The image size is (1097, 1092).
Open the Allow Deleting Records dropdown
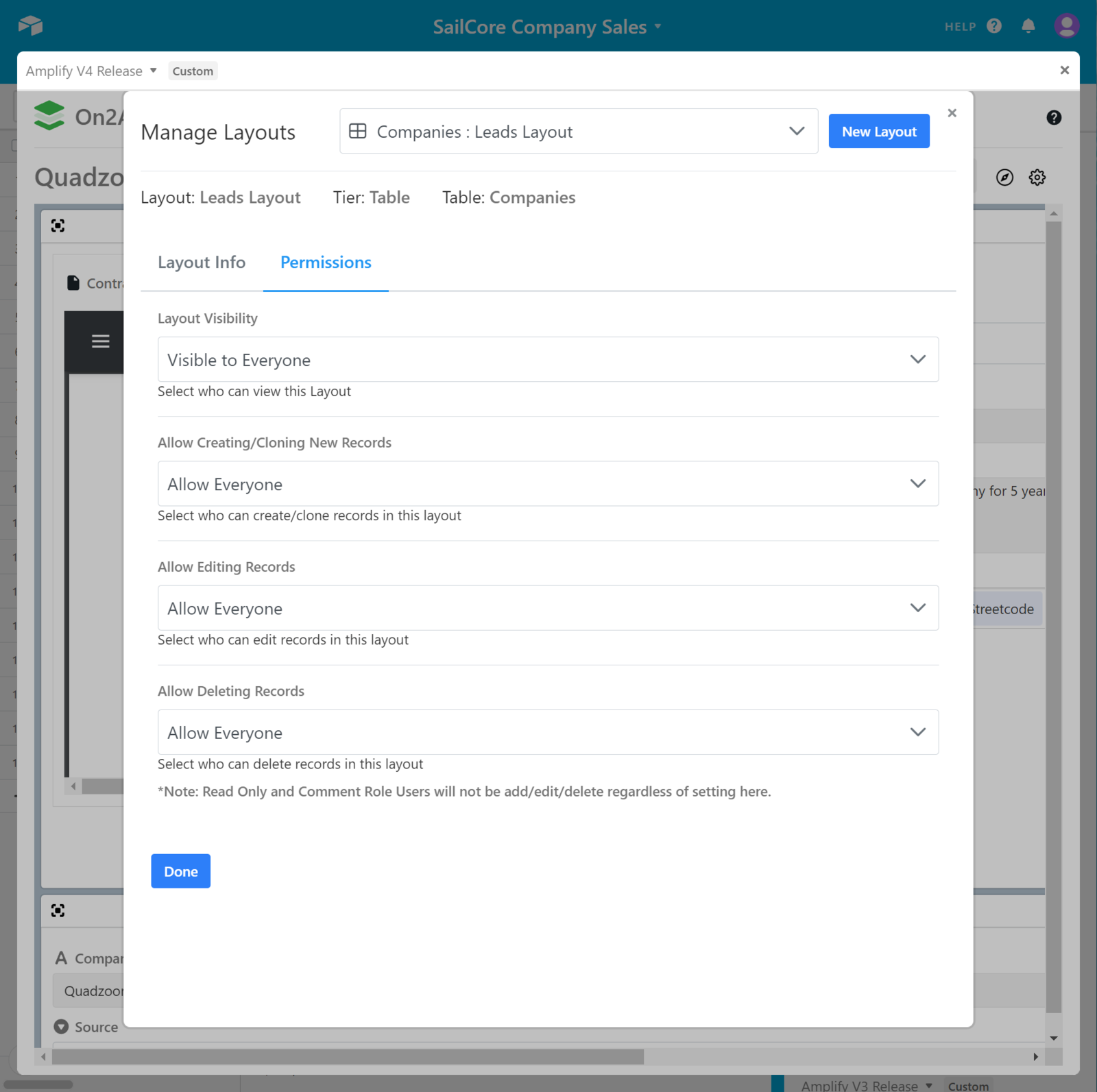547,732
